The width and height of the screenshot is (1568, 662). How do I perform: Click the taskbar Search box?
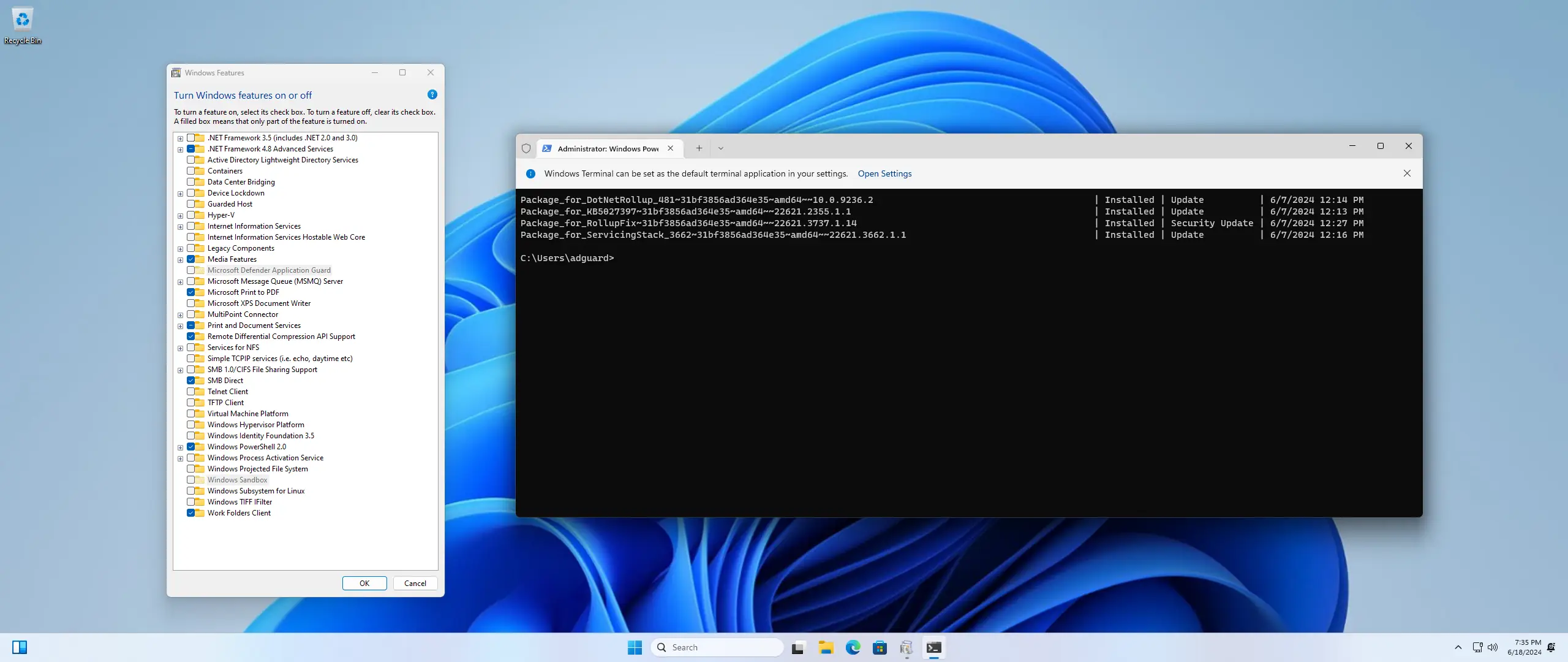point(717,647)
